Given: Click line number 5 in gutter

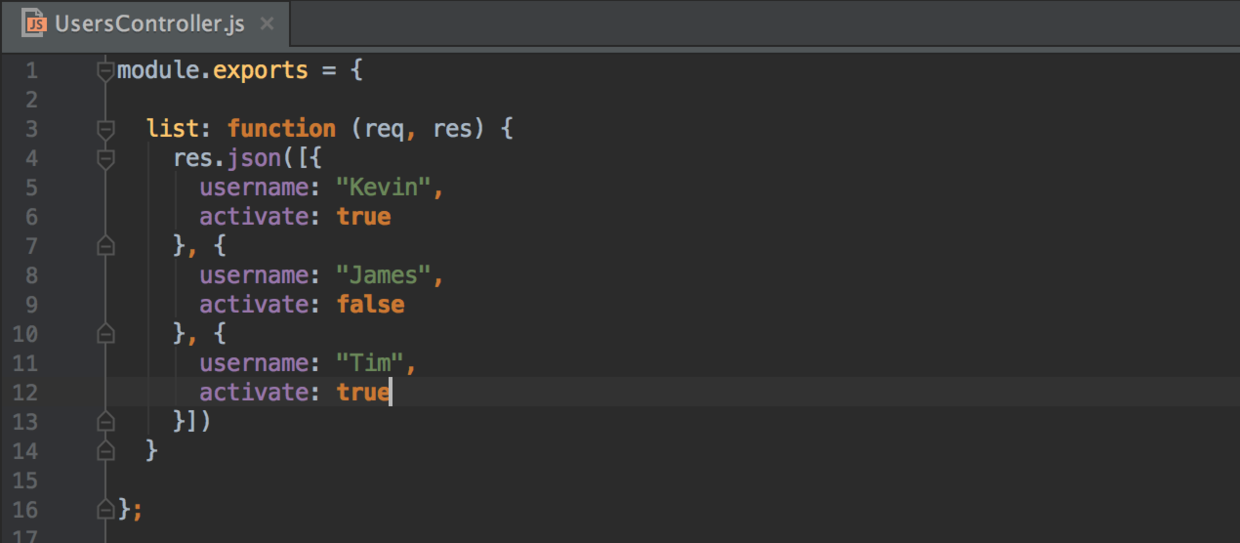Looking at the screenshot, I should (x=32, y=188).
